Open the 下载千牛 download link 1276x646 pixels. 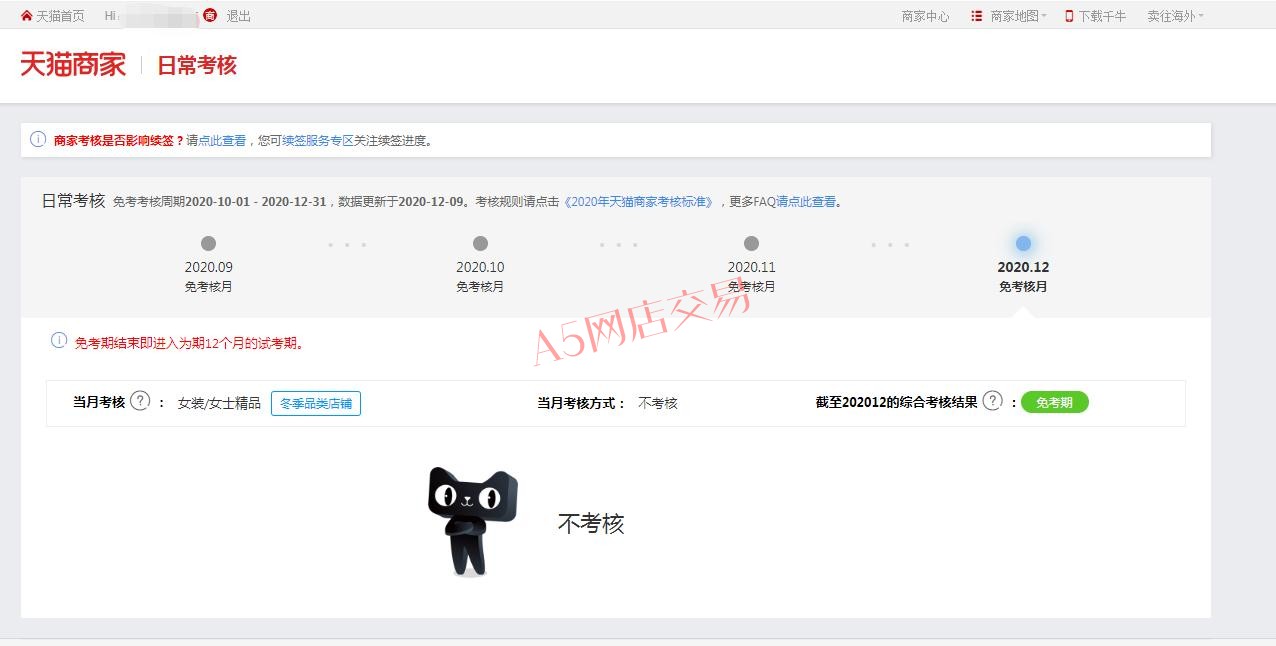[1102, 16]
